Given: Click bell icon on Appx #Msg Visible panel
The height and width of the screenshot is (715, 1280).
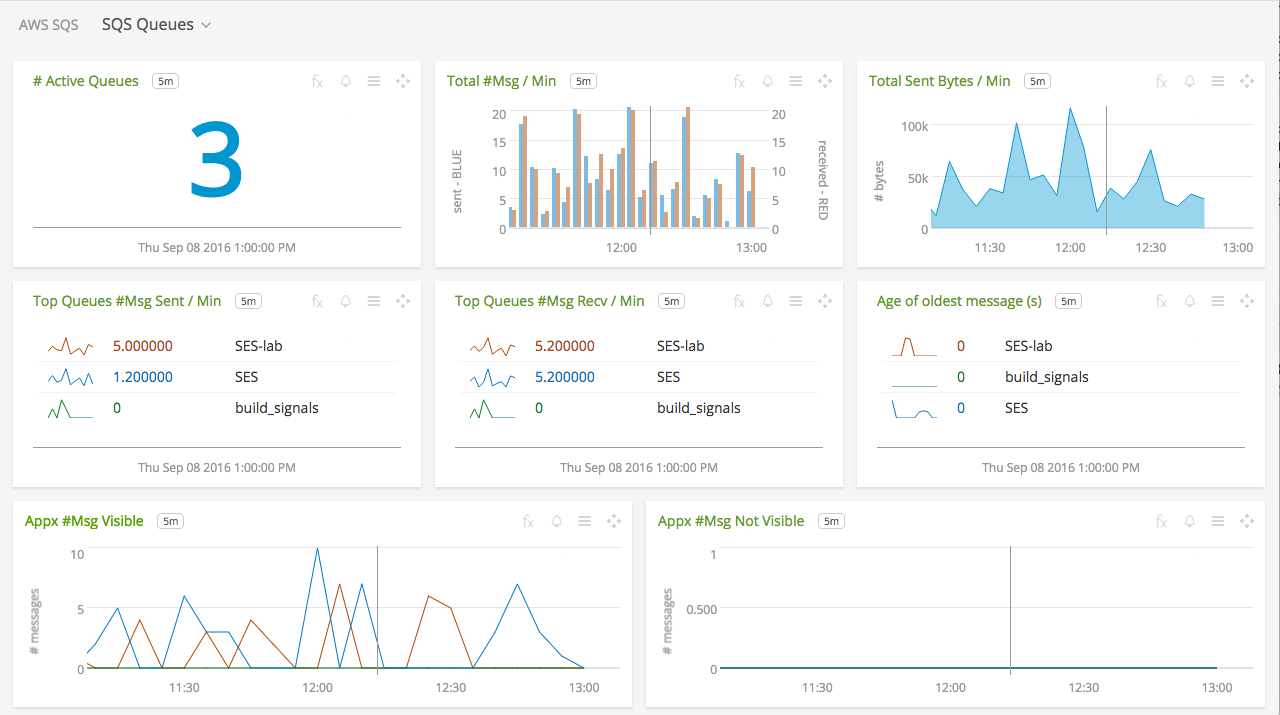Looking at the screenshot, I should tap(557, 521).
